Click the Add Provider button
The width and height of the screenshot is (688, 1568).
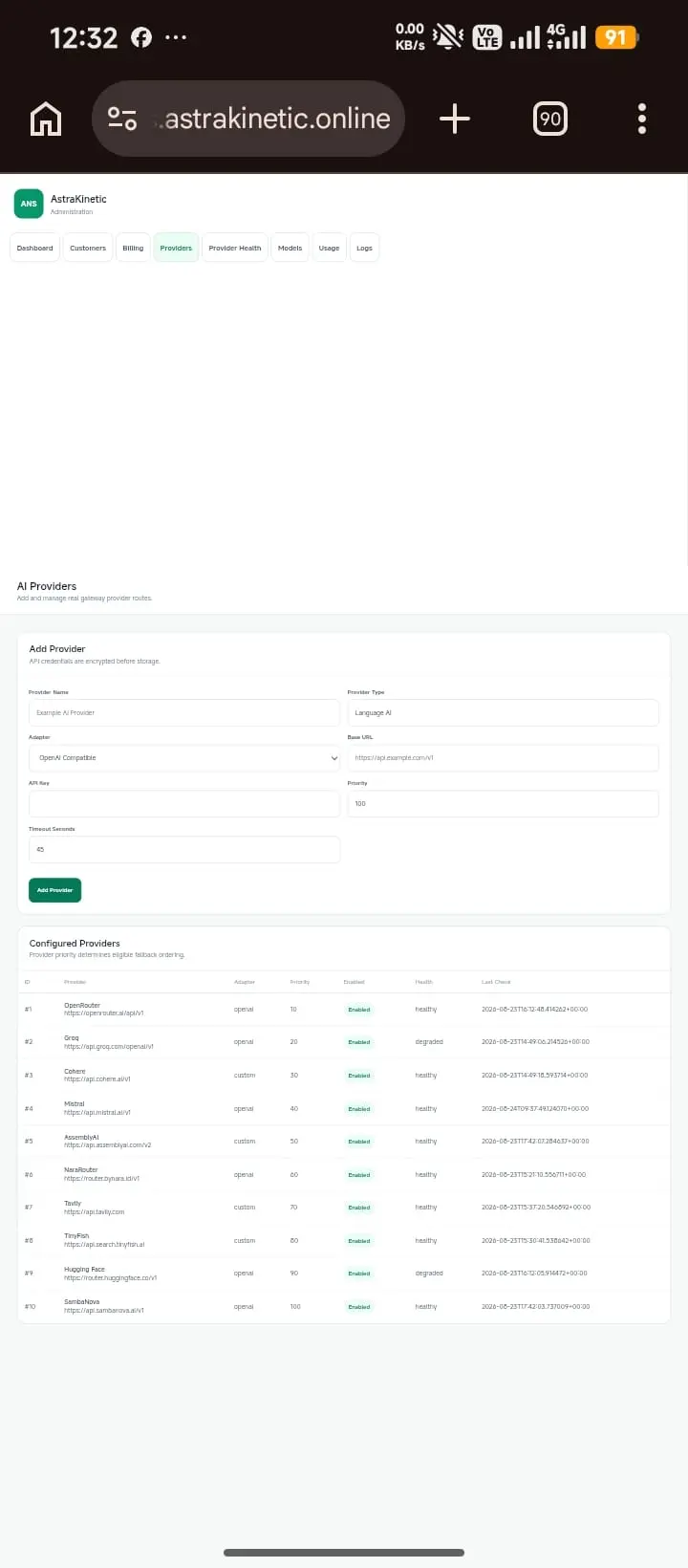click(x=54, y=890)
